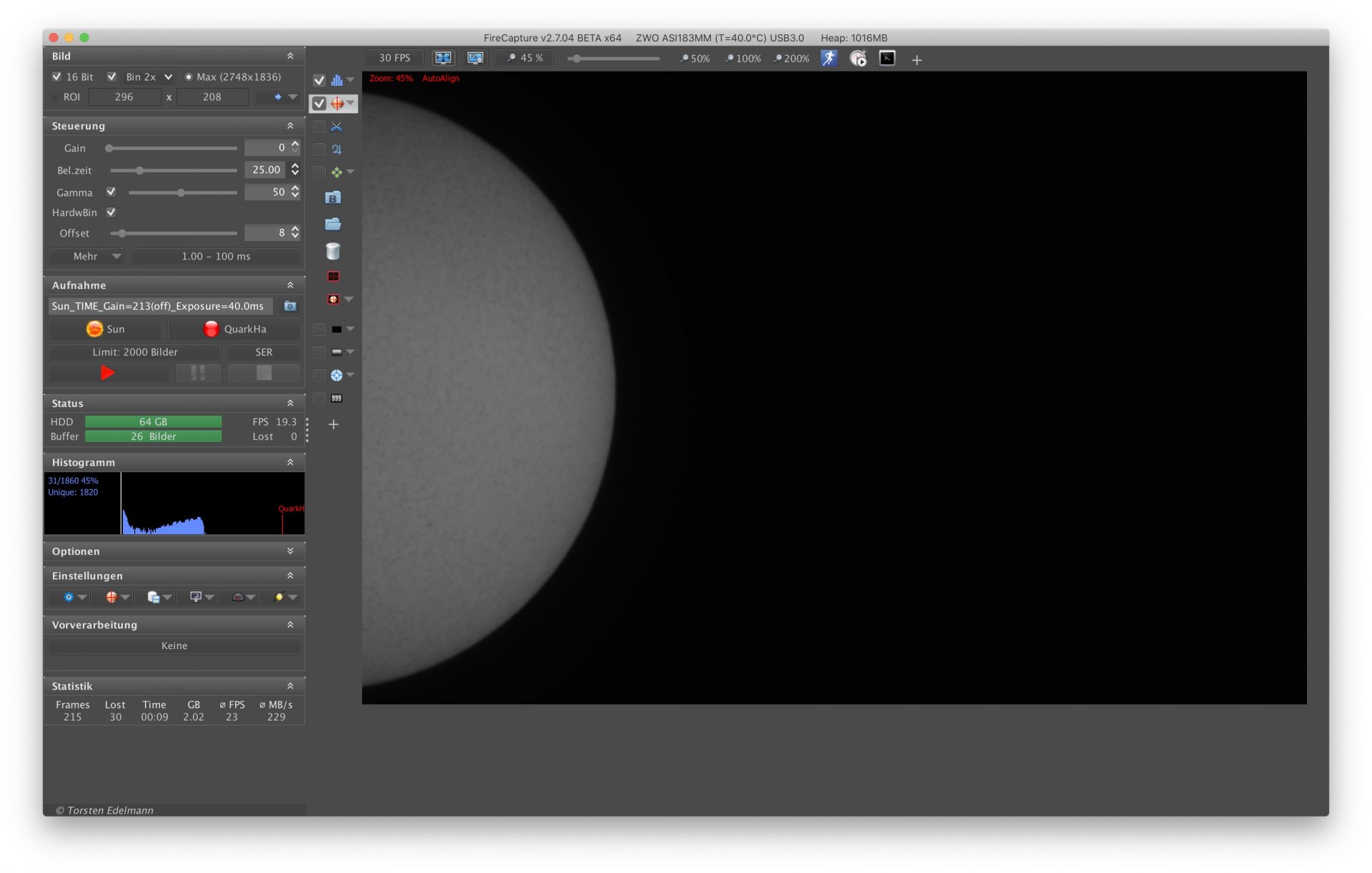
Task: Click the blue running man icon
Action: tap(829, 59)
